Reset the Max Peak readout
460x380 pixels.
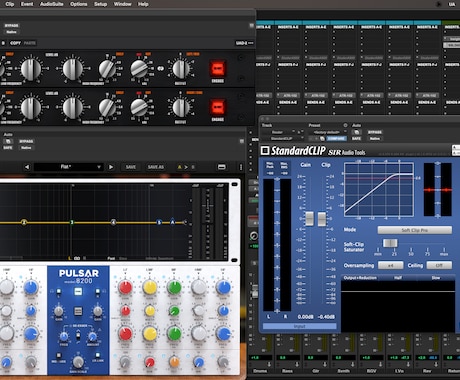tap(270, 169)
